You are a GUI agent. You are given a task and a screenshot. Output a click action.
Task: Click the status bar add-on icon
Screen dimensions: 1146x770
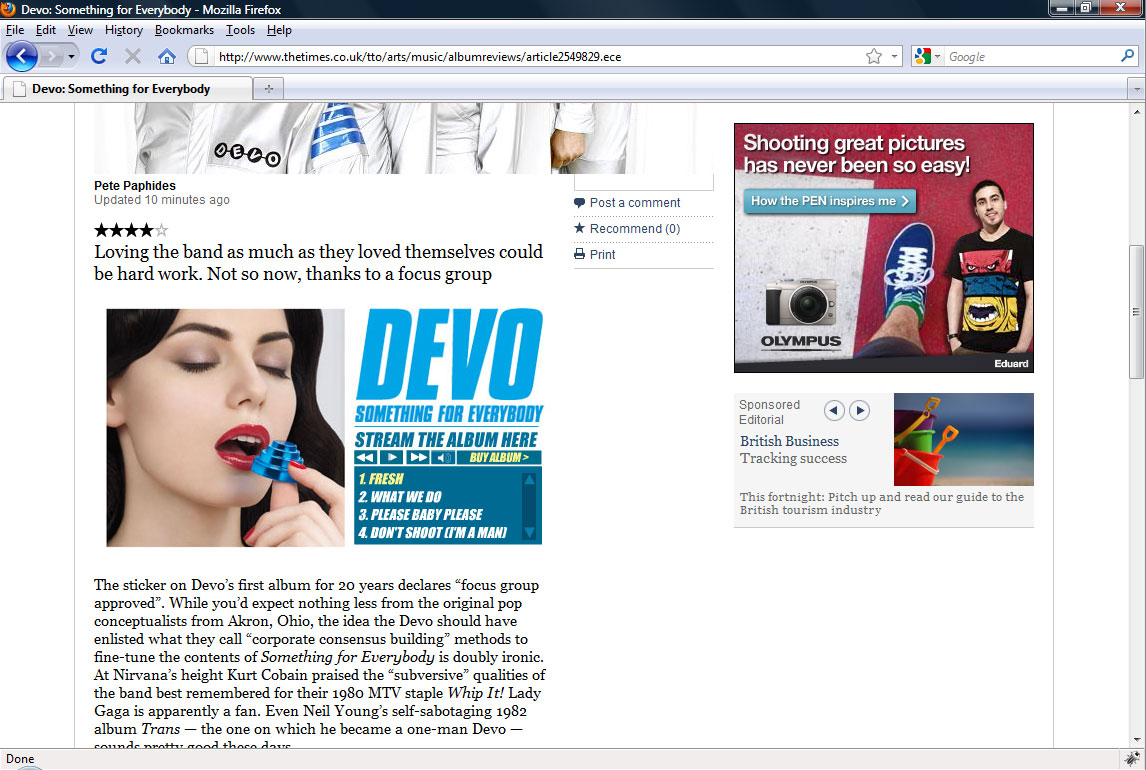pos(1131,758)
